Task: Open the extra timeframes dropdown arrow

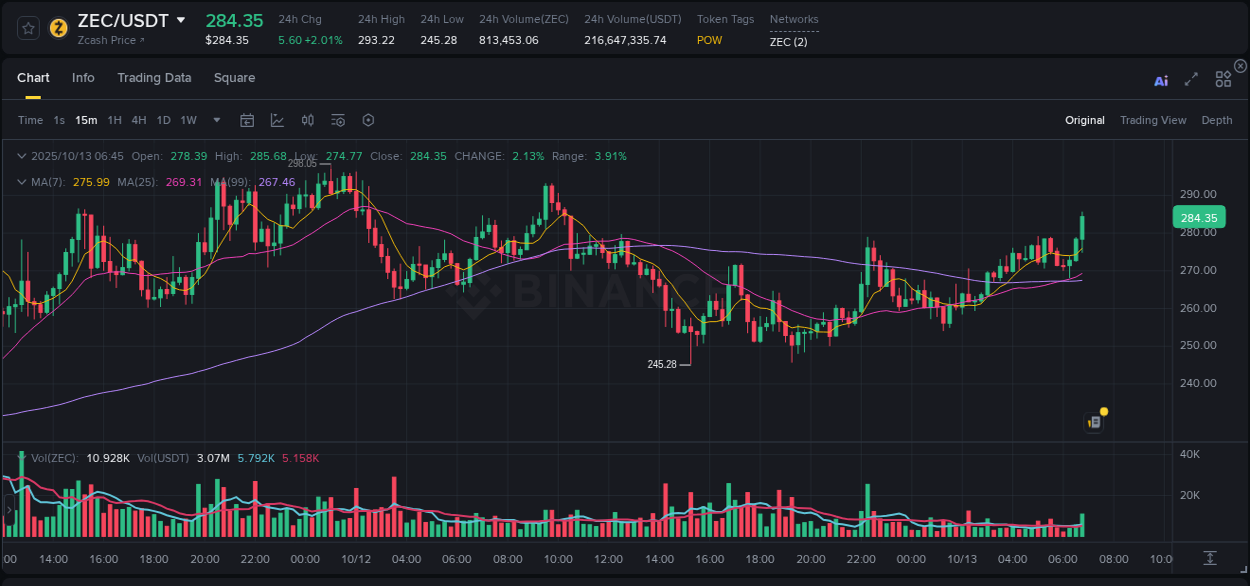Action: [215, 120]
